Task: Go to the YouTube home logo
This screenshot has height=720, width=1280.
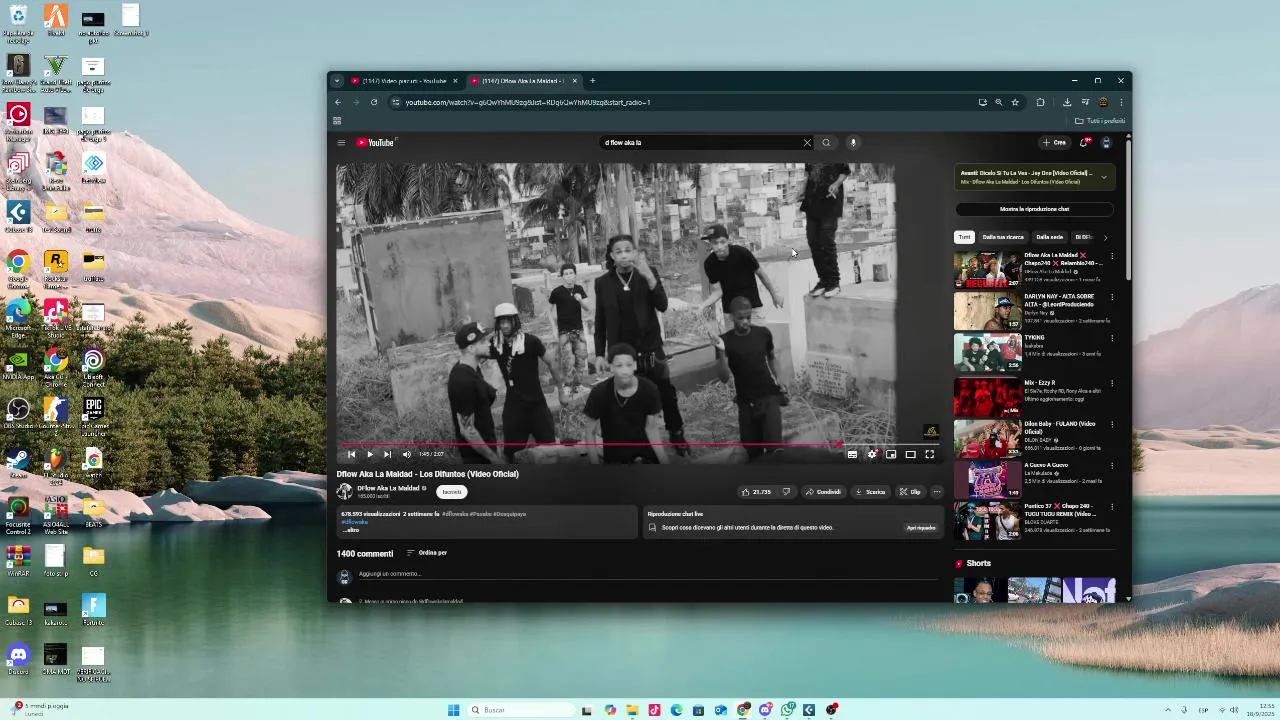Action: tap(376, 143)
